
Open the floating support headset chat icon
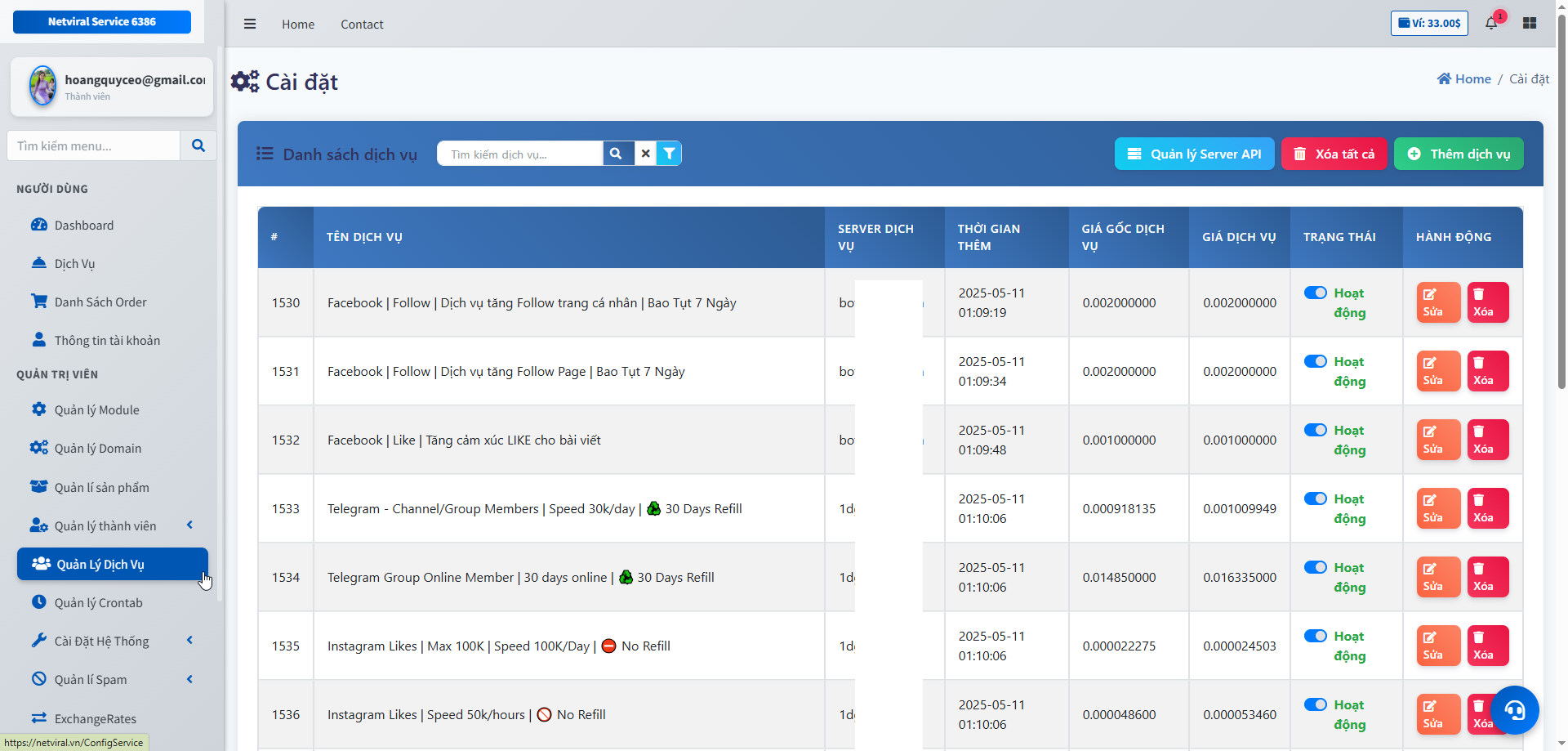point(1515,710)
